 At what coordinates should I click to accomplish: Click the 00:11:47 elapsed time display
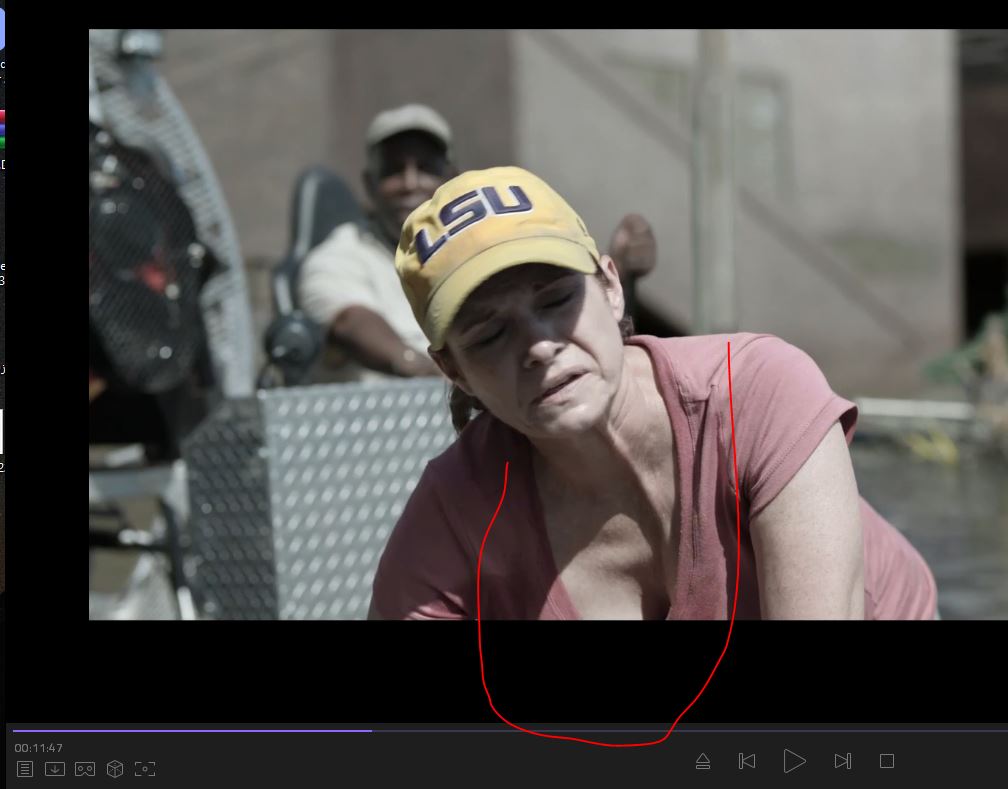(39, 748)
